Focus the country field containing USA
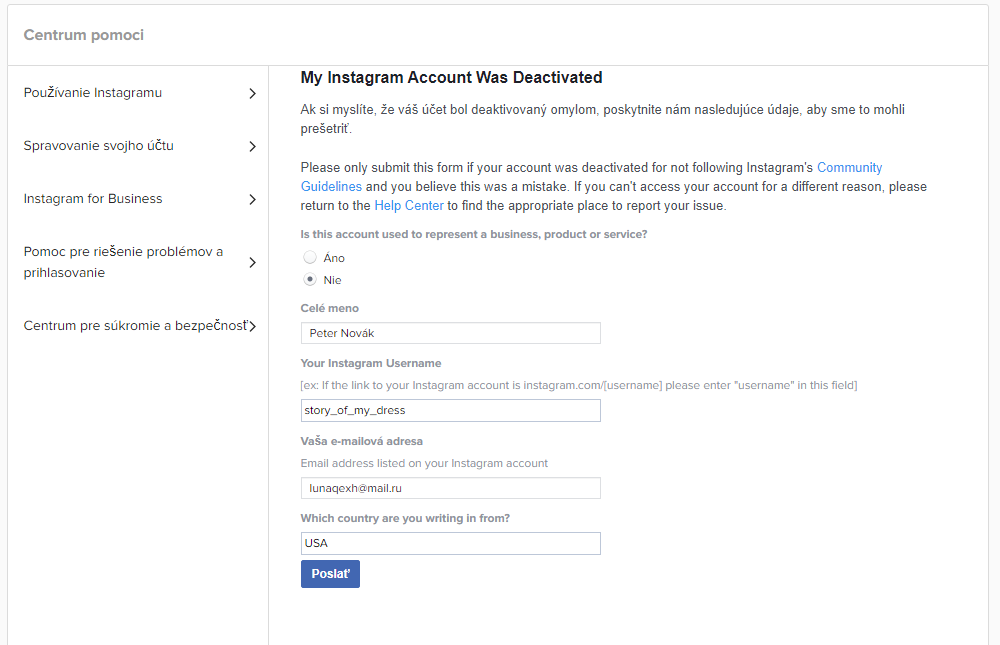1000x645 pixels. pos(450,543)
